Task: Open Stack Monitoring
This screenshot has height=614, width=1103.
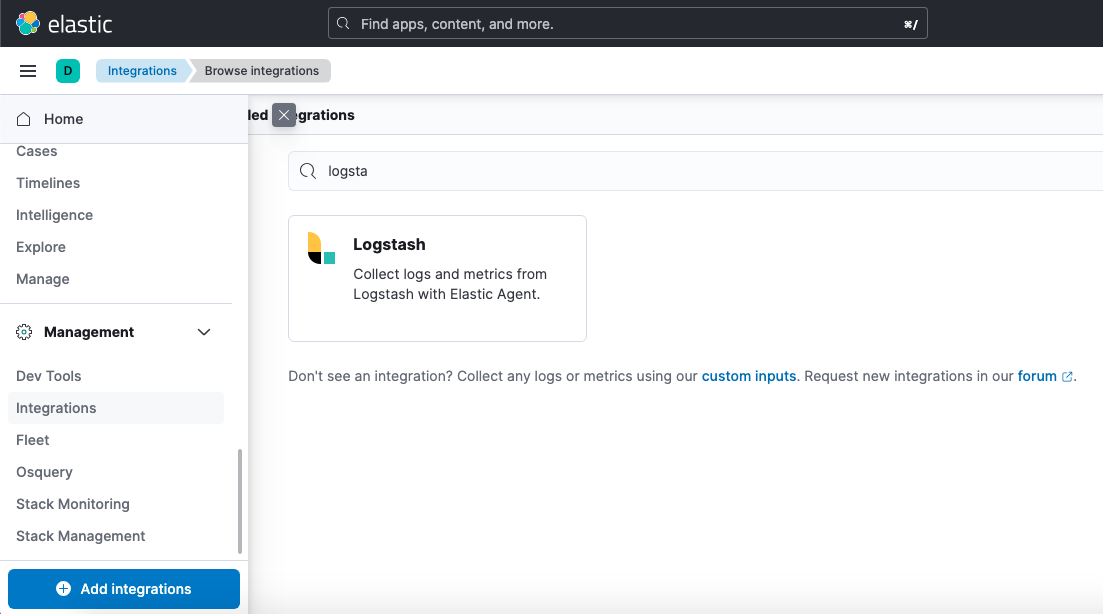Action: [73, 504]
